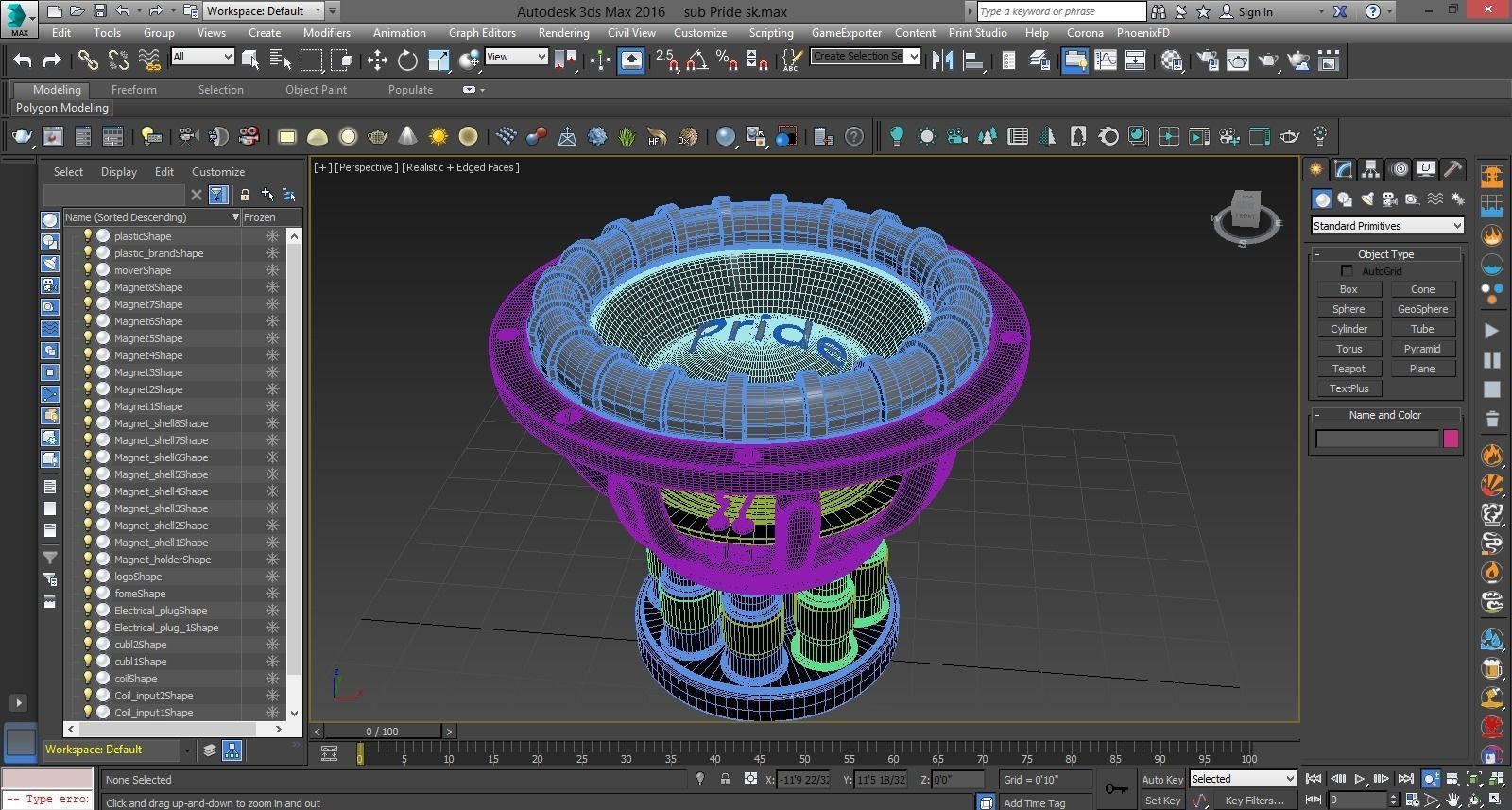Create a Box primitive button
Image resolution: width=1512 pixels, height=810 pixels.
tap(1349, 290)
